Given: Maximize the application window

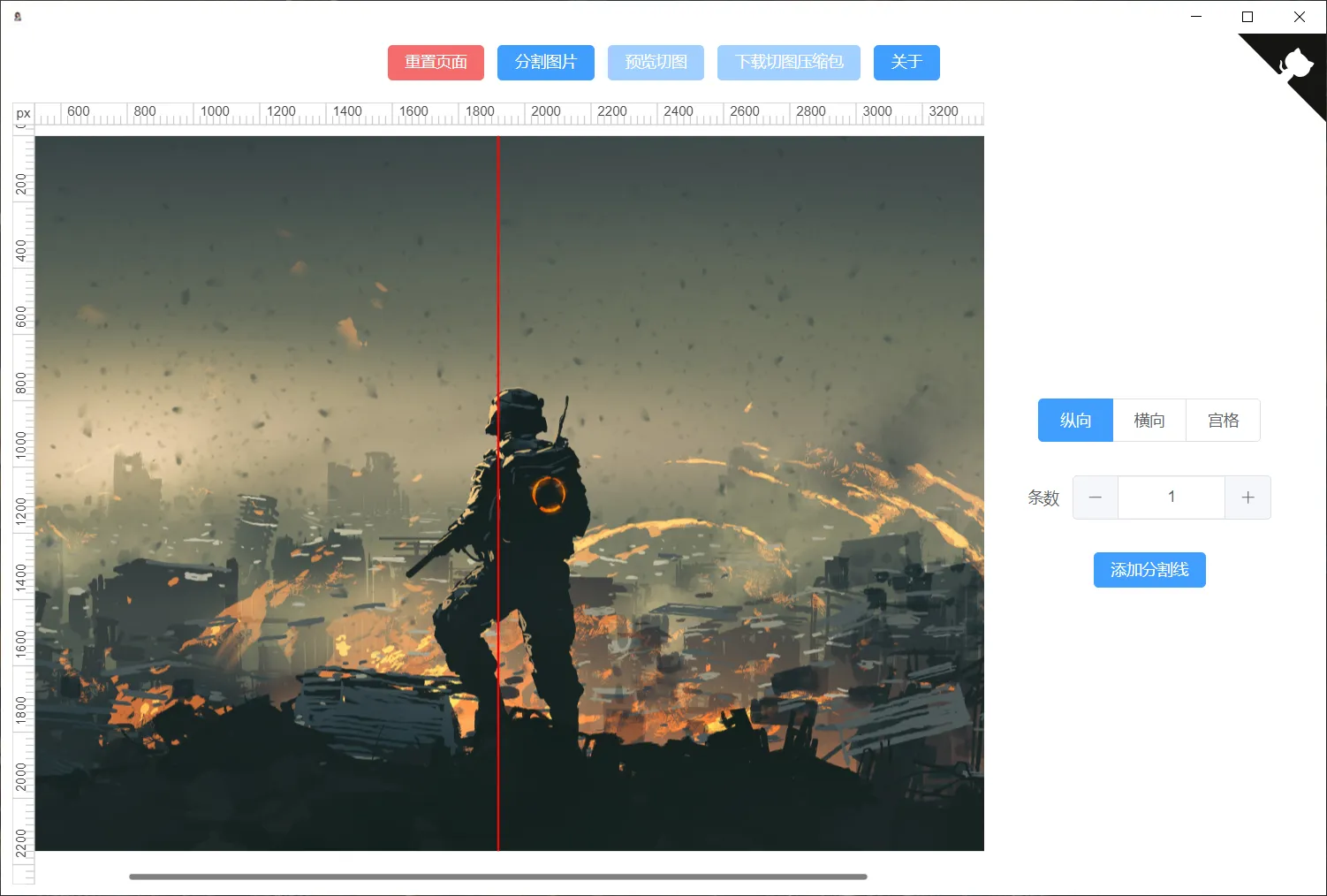Looking at the screenshot, I should (x=1247, y=17).
